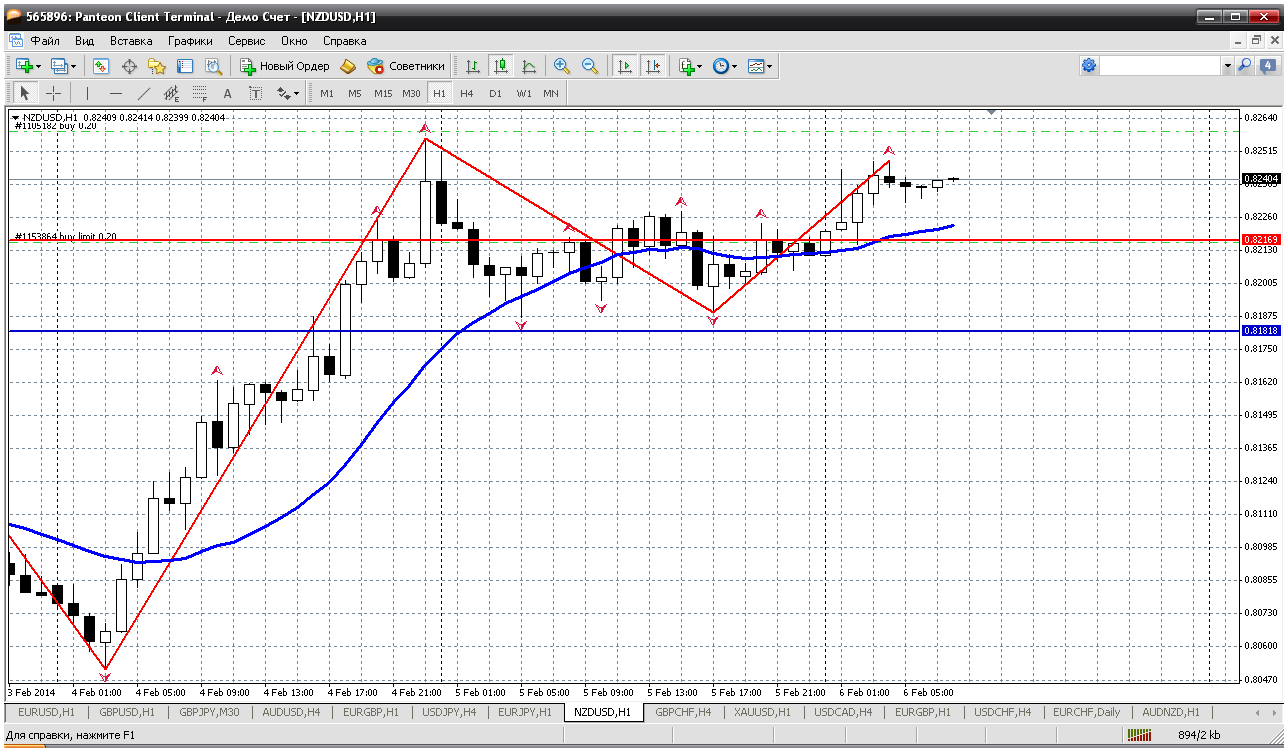
Task: Click the tab bar right scroll arrow
Action: tap(1274, 712)
